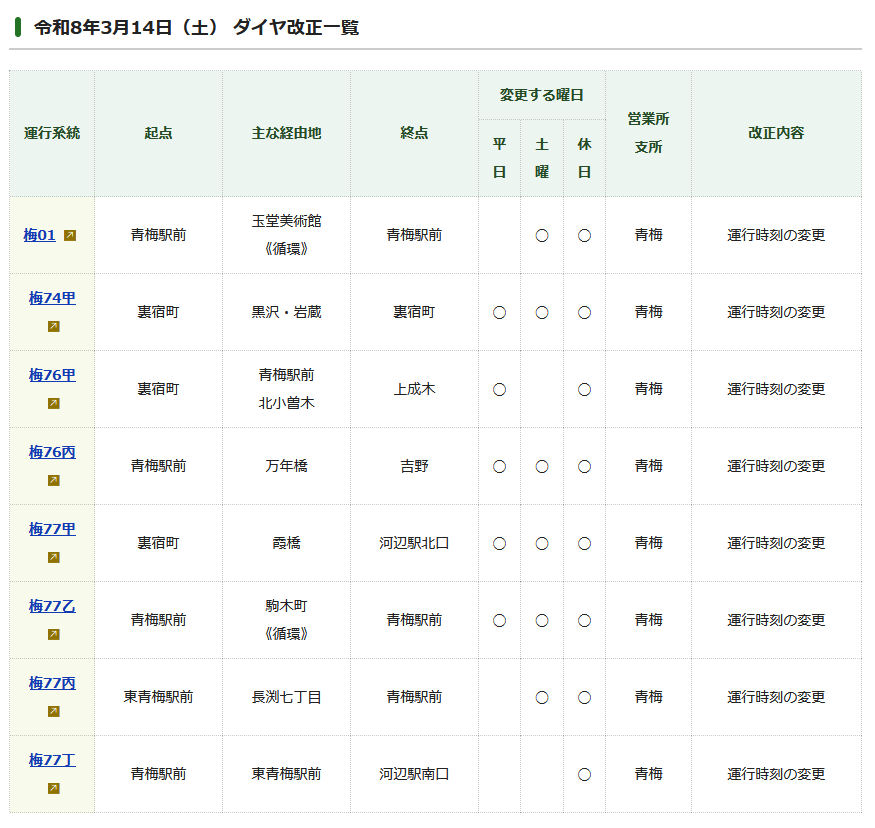Click the external link icon under 梅76甲

point(53,404)
